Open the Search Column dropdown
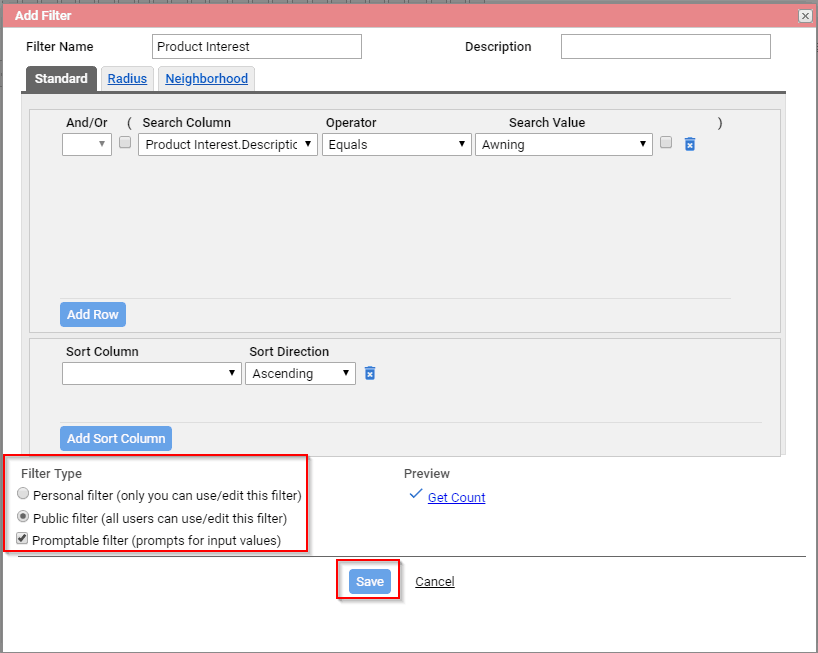 pos(228,144)
